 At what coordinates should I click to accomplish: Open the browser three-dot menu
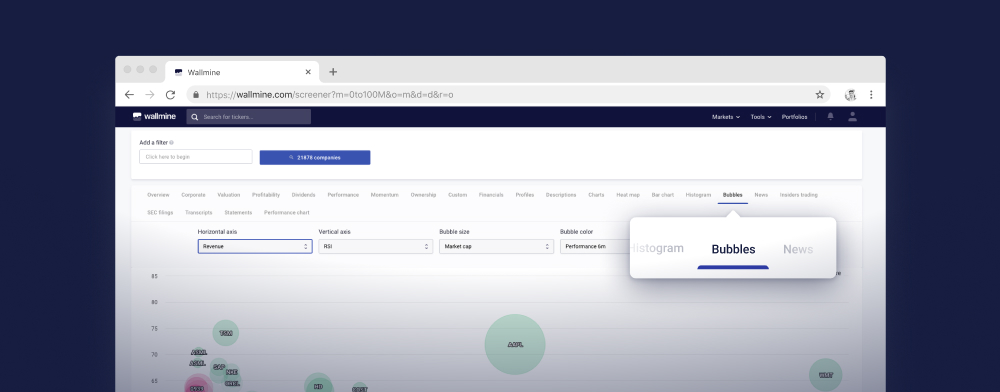pos(871,95)
